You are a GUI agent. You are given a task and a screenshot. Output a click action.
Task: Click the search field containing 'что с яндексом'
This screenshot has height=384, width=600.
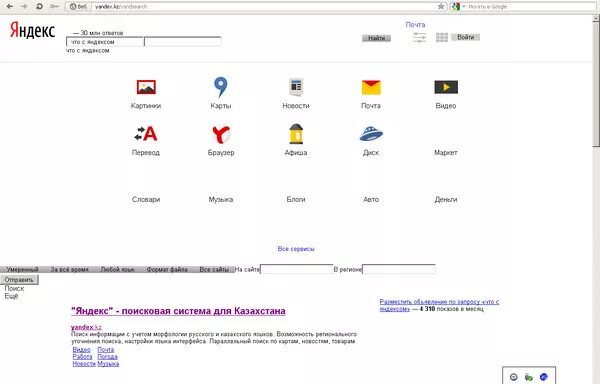(105, 42)
